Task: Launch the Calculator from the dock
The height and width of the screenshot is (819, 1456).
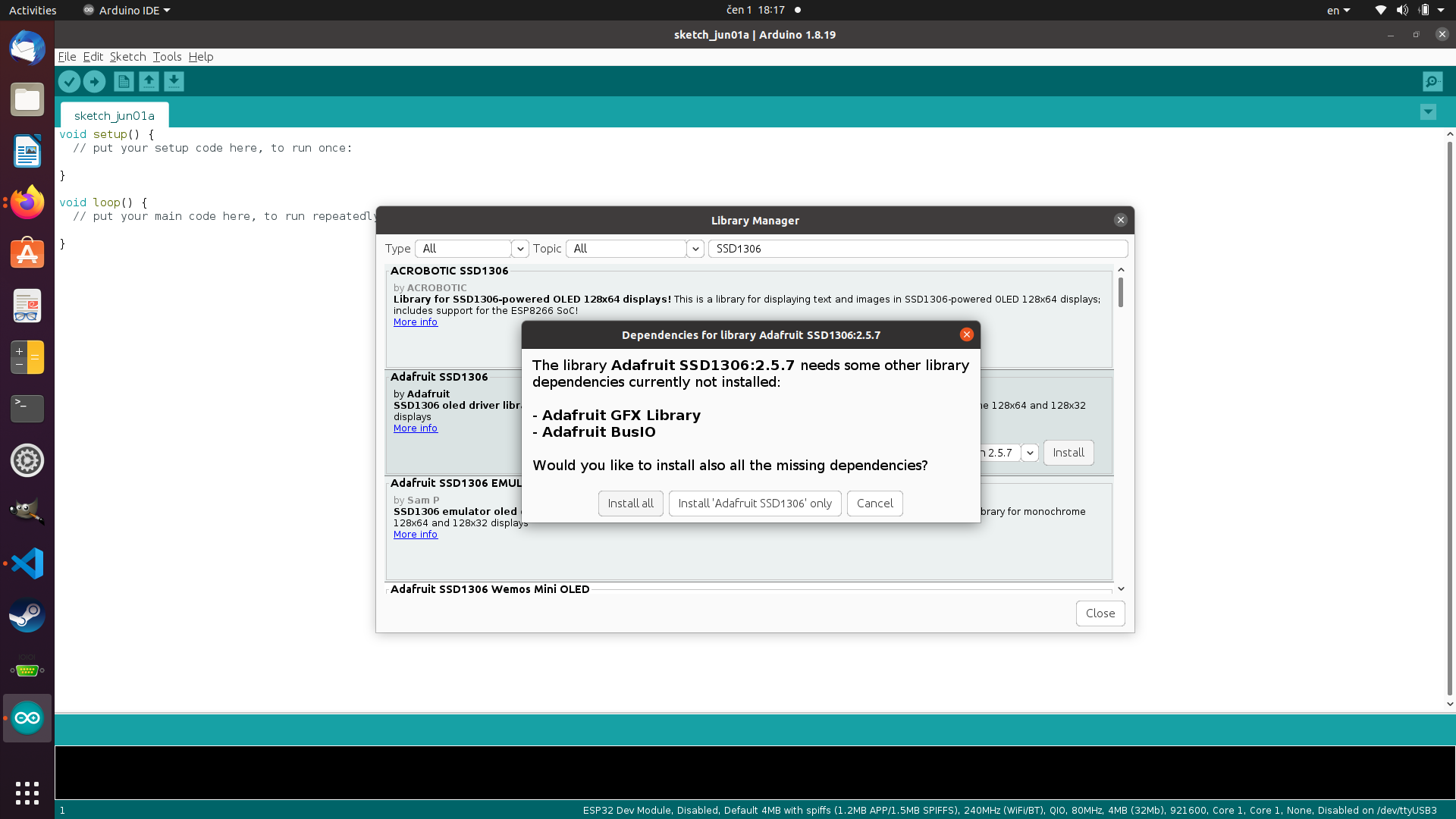Action: tap(27, 357)
